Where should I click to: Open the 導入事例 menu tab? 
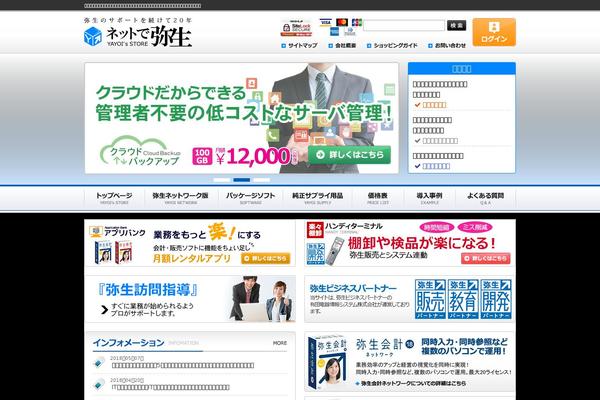429,198
